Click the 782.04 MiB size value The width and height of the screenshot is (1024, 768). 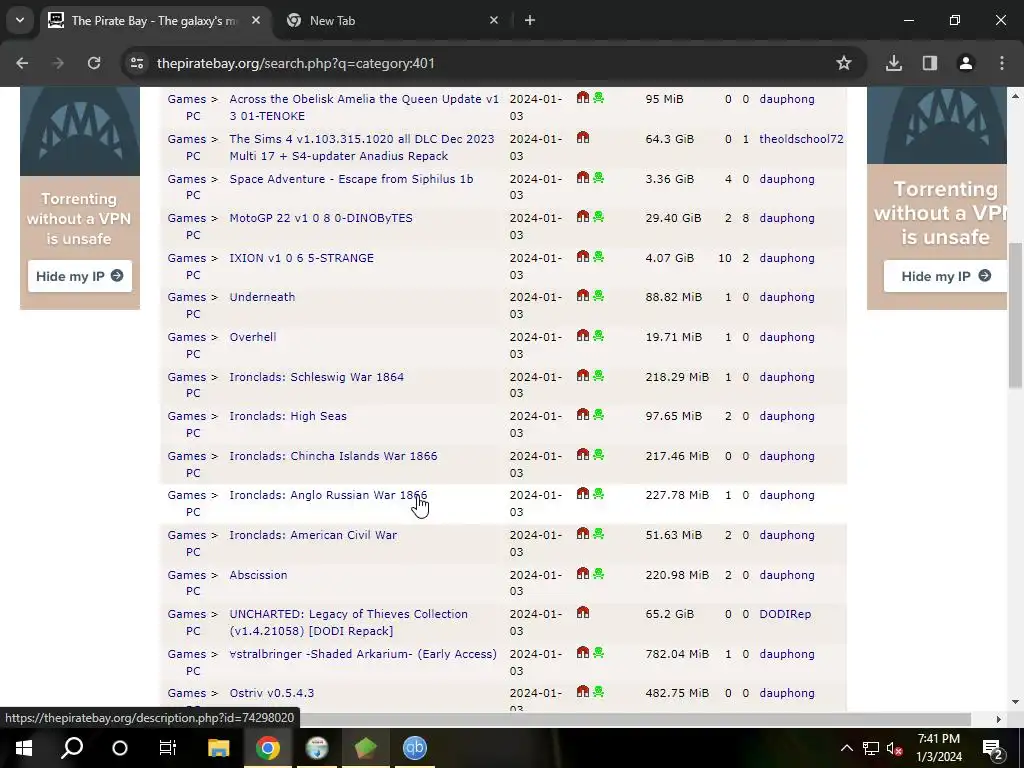[677, 654]
